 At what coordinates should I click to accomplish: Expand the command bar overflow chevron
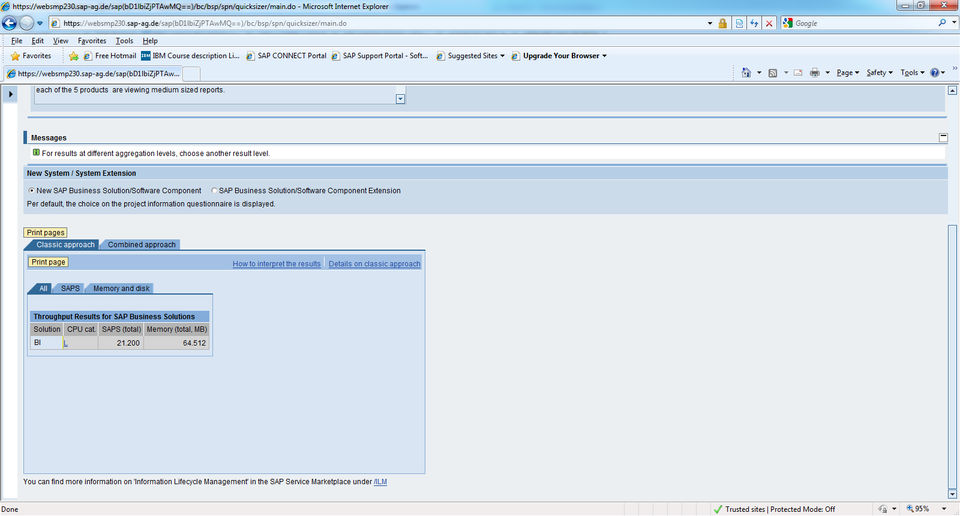[954, 69]
